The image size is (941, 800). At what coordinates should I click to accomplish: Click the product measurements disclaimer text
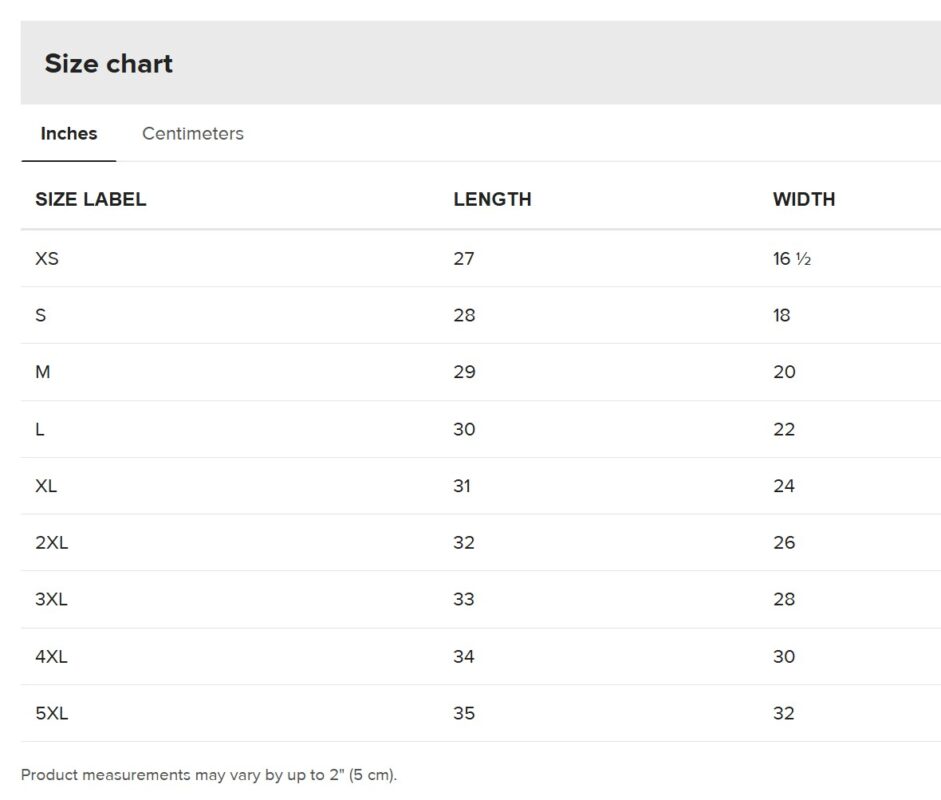coord(209,775)
